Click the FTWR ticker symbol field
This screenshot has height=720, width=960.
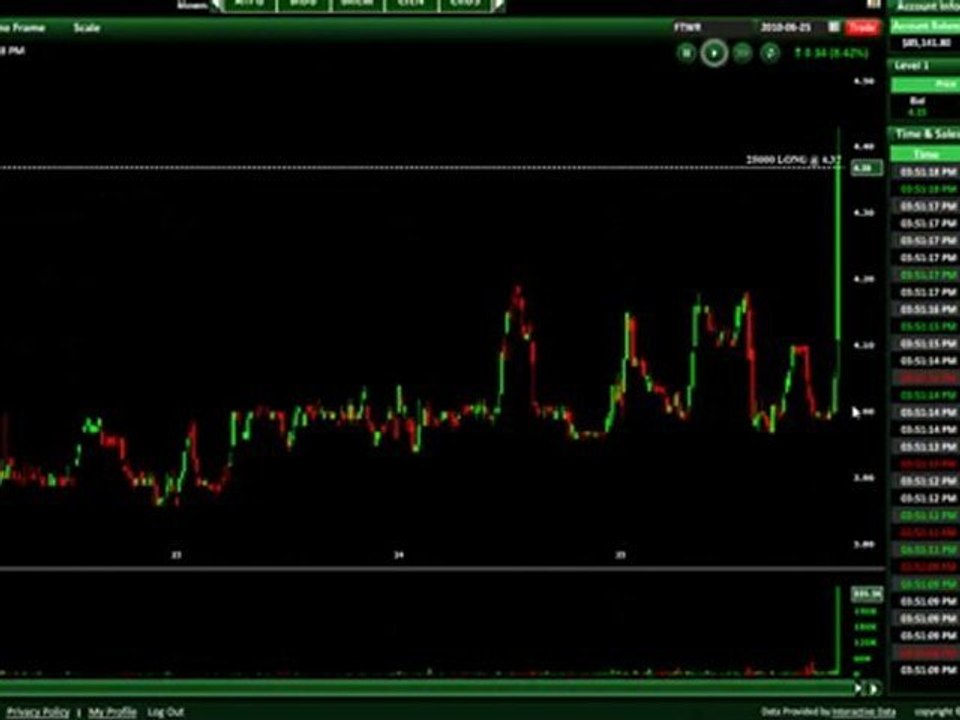point(711,28)
